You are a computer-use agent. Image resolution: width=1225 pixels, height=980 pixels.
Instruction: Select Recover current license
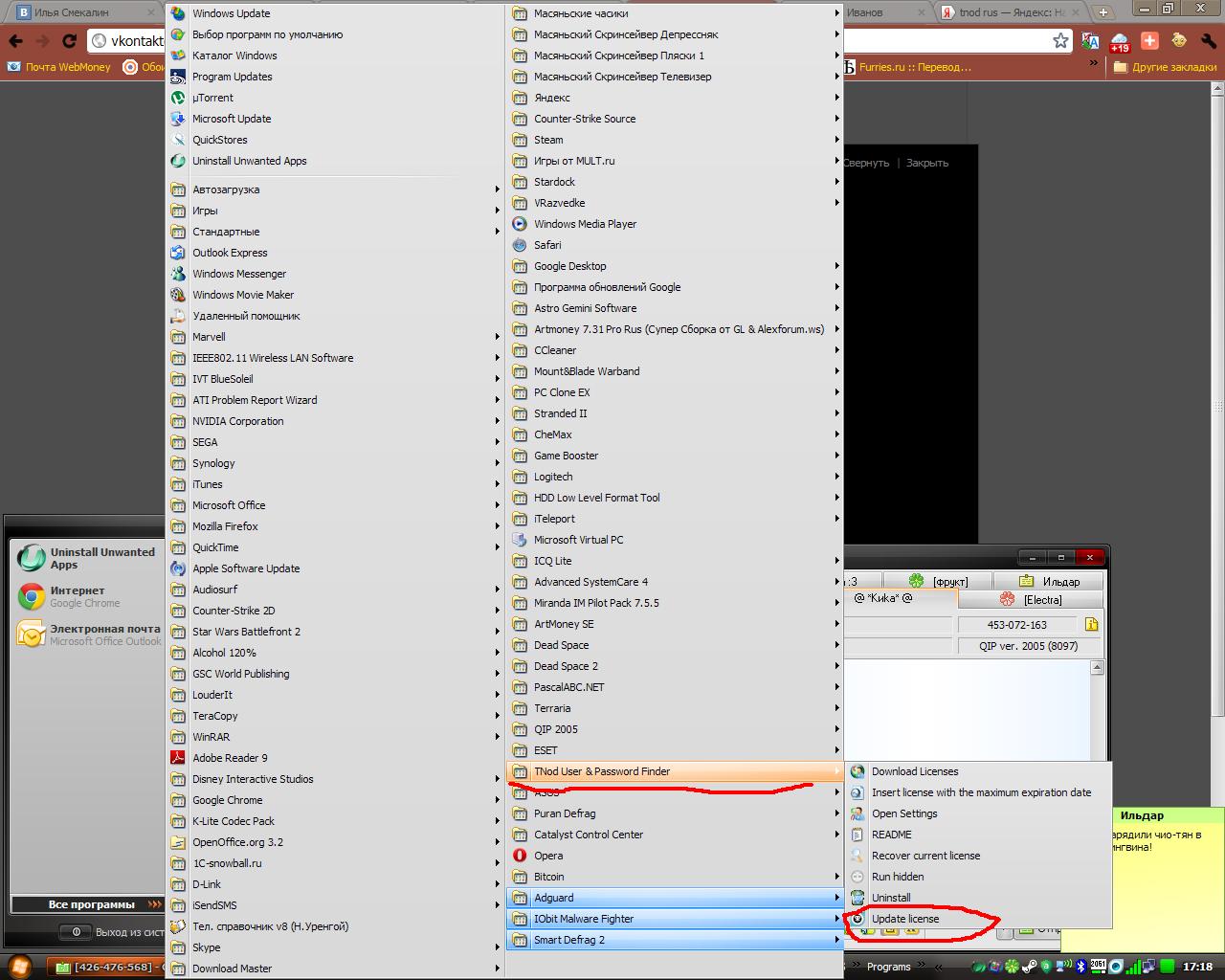coord(978,856)
